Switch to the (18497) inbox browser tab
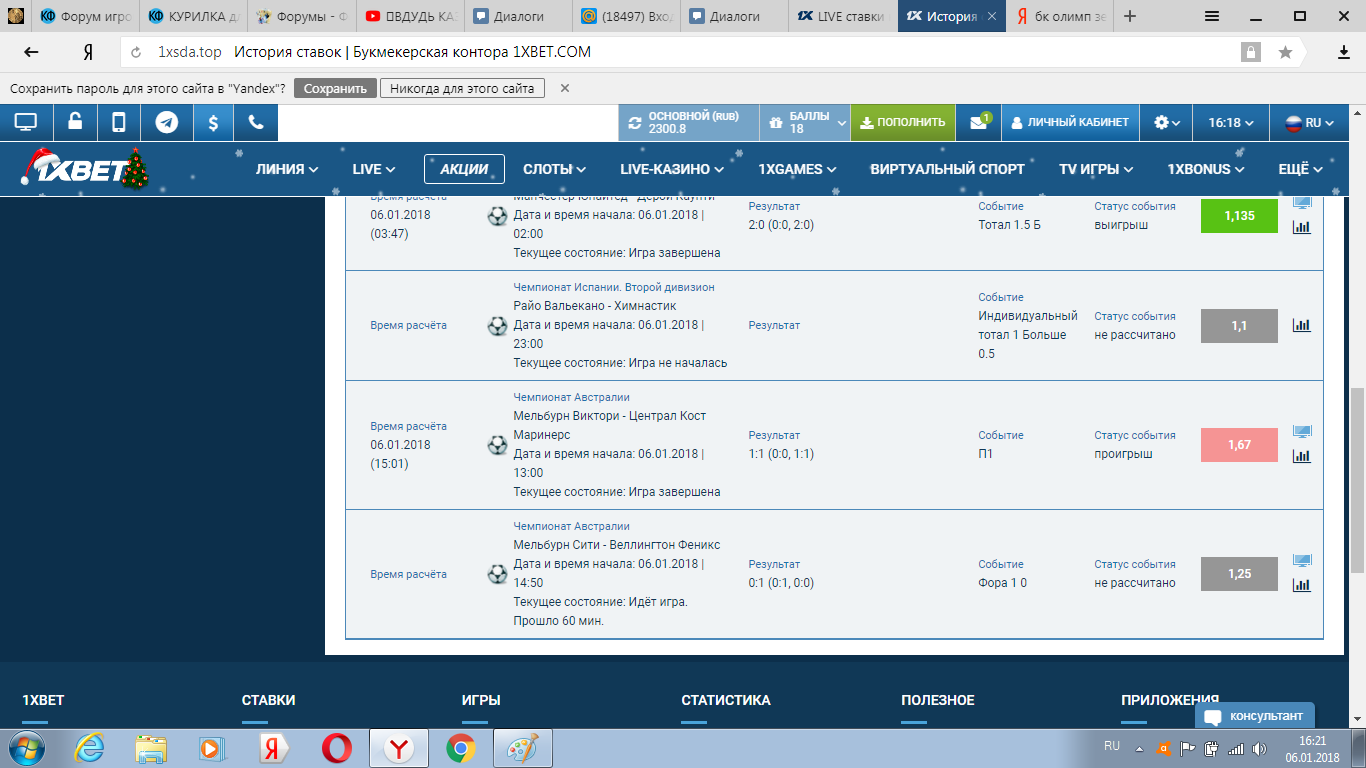The height and width of the screenshot is (768, 1366). coord(627,16)
